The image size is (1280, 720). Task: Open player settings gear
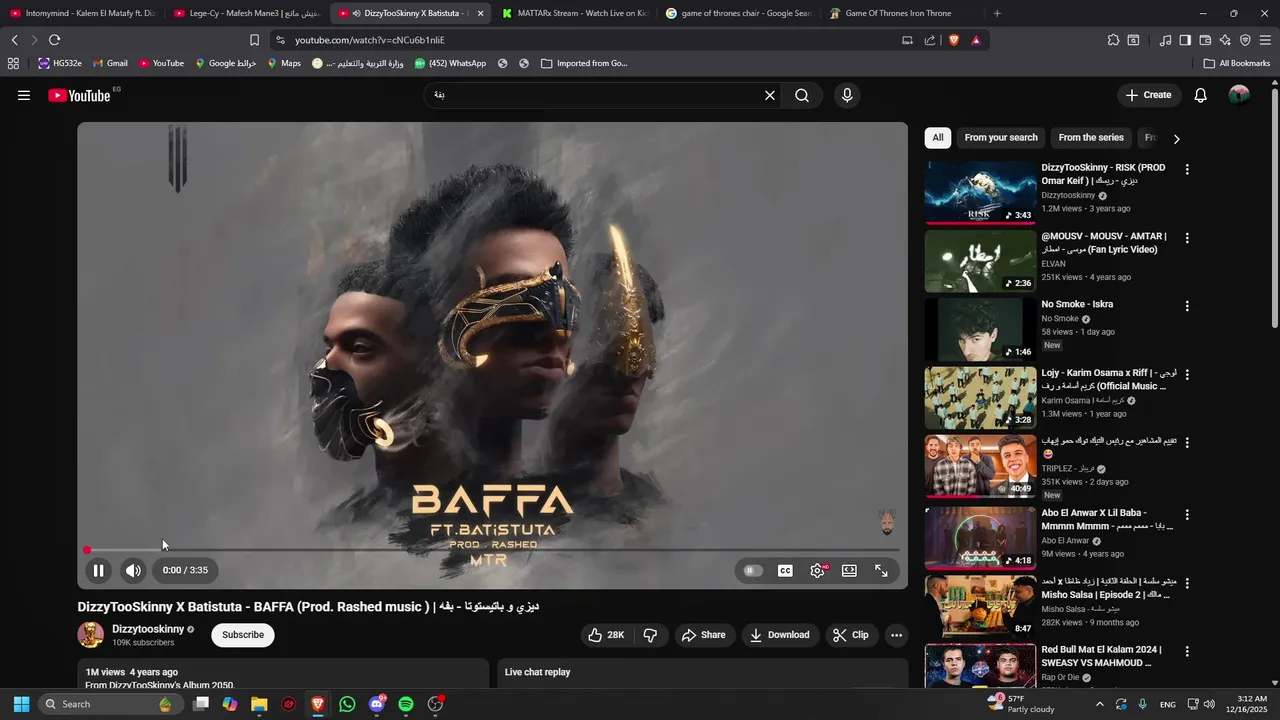tap(818, 570)
